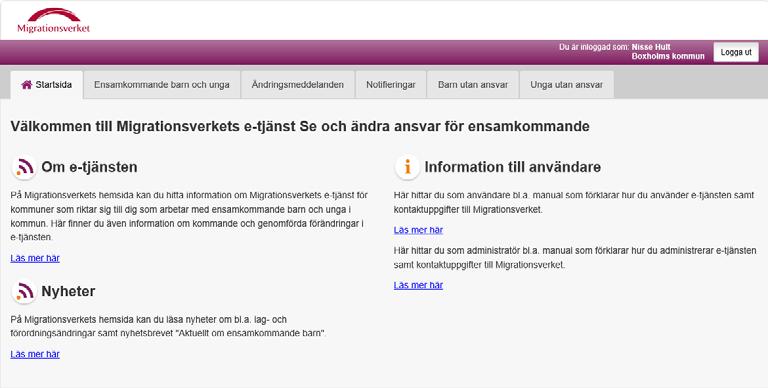
Task: Open the Ändringsmeddelanden tab
Action: tap(298, 85)
